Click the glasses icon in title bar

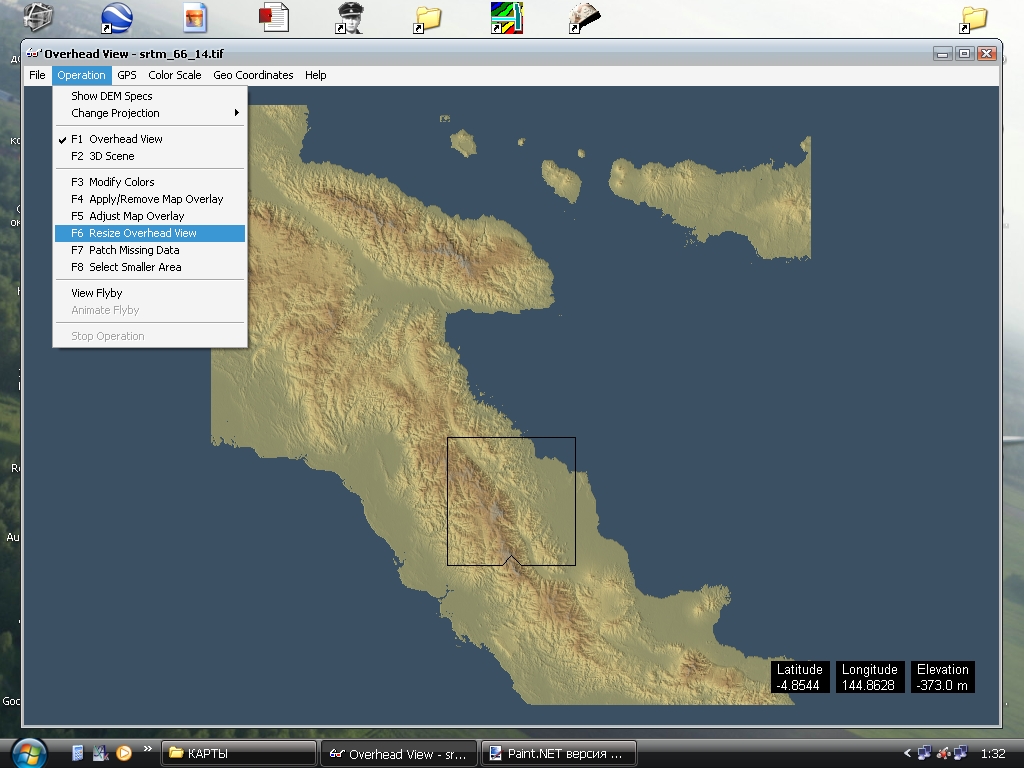(34, 54)
